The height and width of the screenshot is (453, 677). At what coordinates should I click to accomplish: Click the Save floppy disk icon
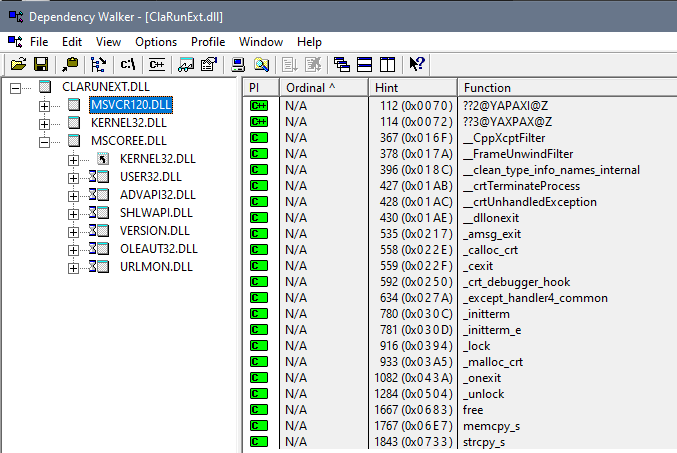tap(40, 65)
